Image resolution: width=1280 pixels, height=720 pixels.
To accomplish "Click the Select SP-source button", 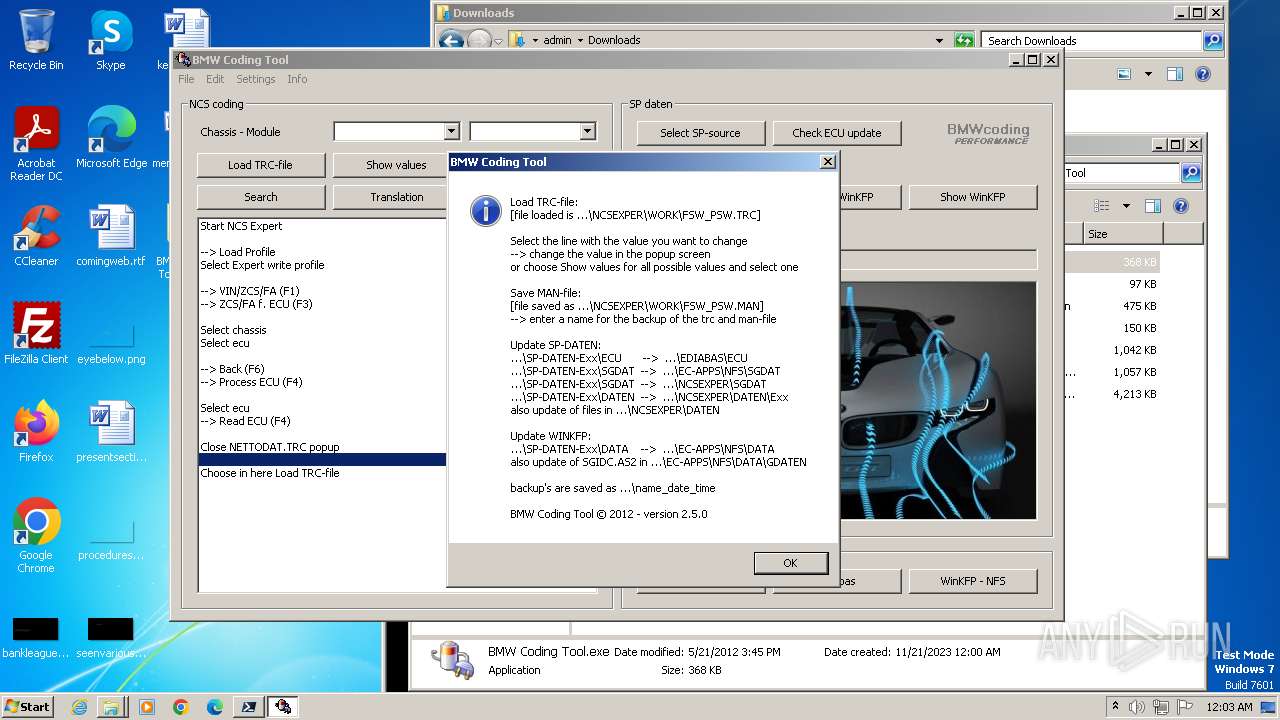I will point(700,133).
